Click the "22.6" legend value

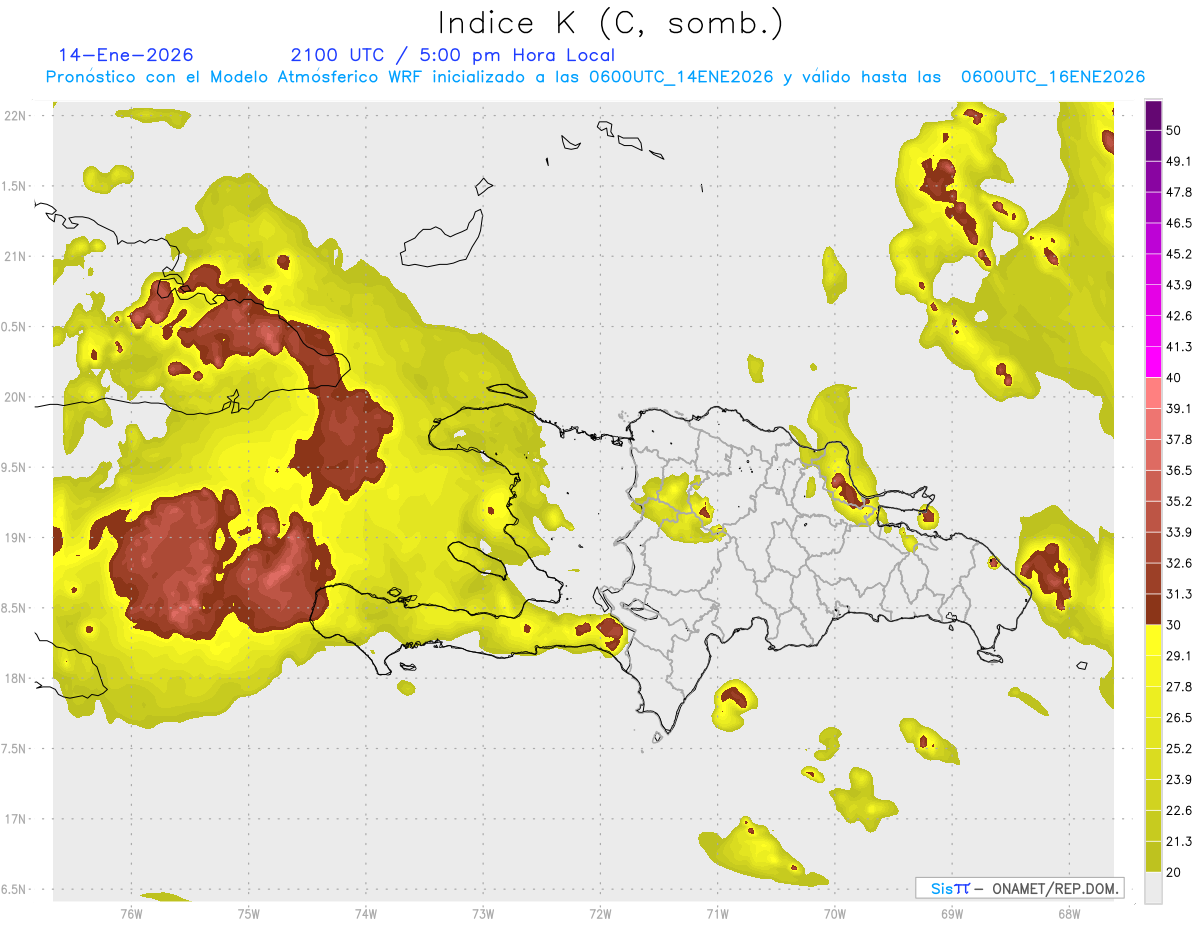[1179, 810]
